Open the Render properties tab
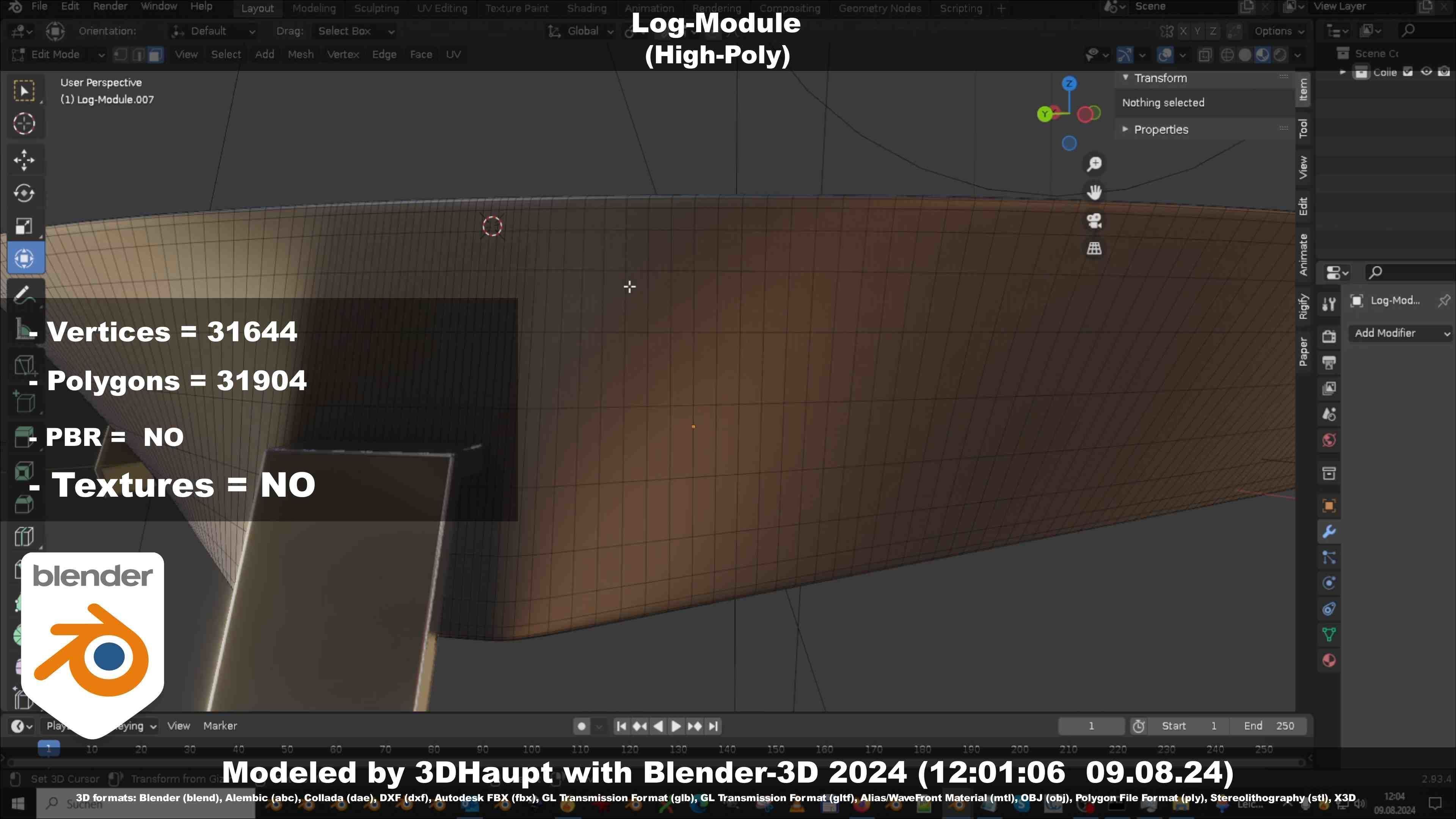Screen dimensions: 1456x819 [1329, 336]
